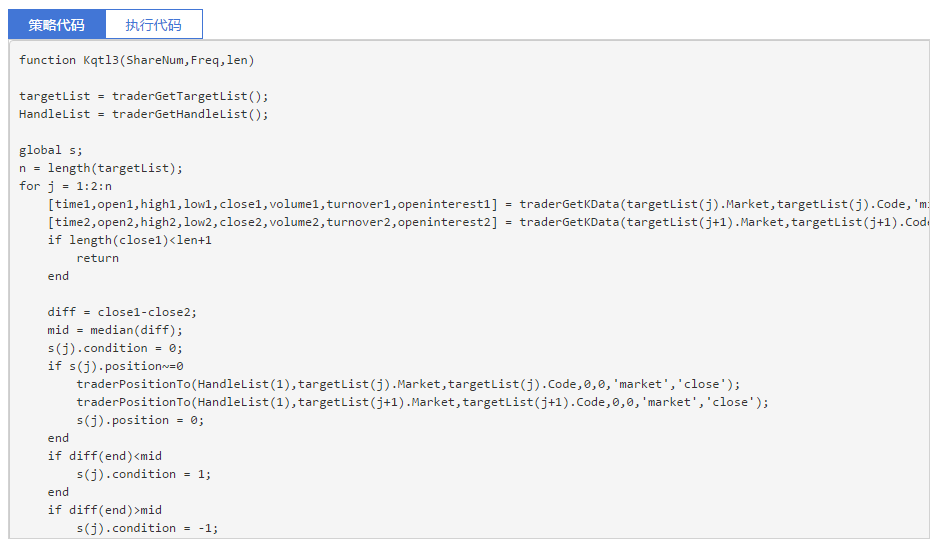Viewport: 942px width, 547px height.
Task: Select the 'for j = 1:2:n' loop line
Action: (66, 186)
